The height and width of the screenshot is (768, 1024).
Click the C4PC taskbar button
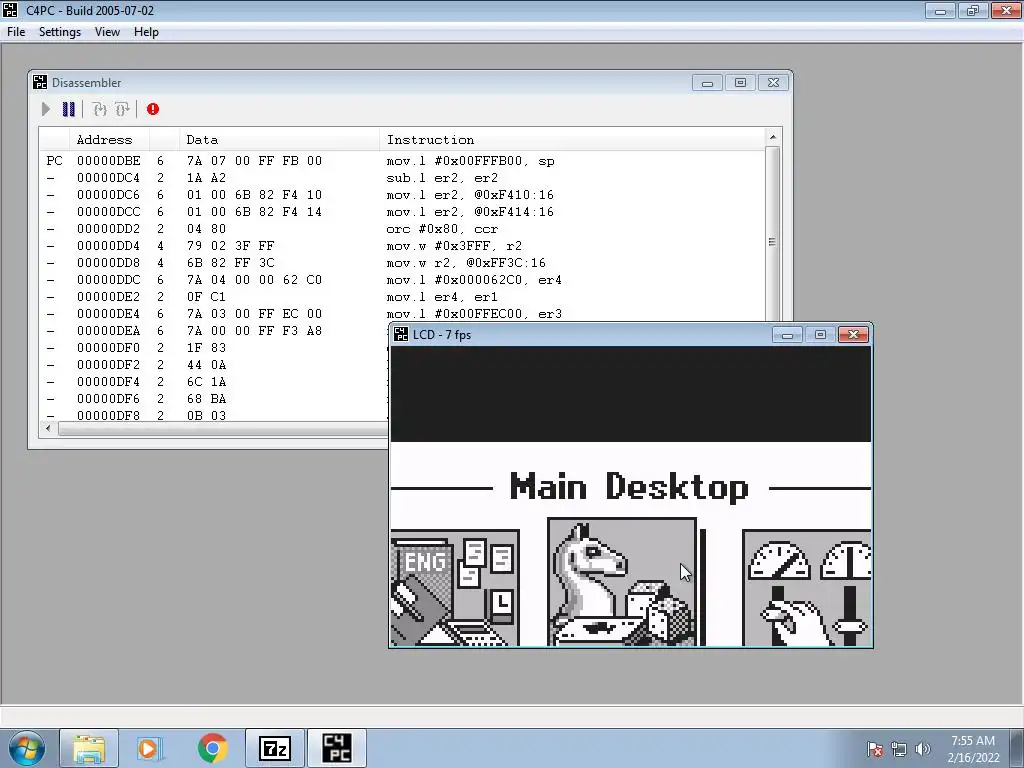click(x=336, y=748)
